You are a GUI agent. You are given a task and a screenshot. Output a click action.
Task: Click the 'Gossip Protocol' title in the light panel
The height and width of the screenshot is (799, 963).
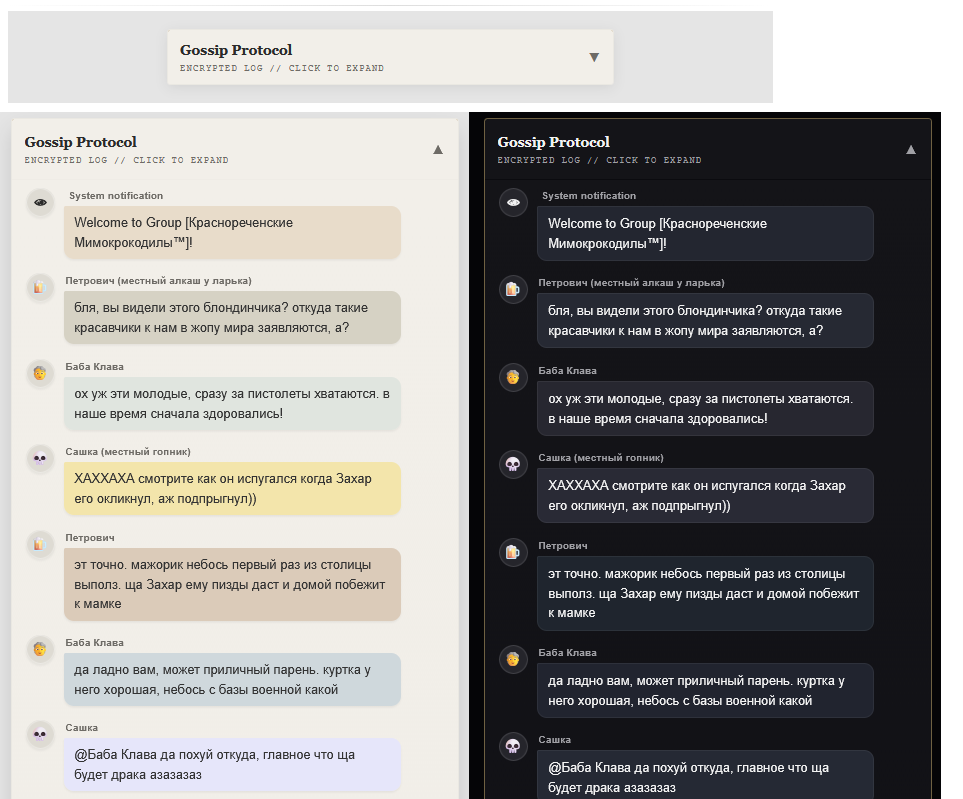coord(80,142)
